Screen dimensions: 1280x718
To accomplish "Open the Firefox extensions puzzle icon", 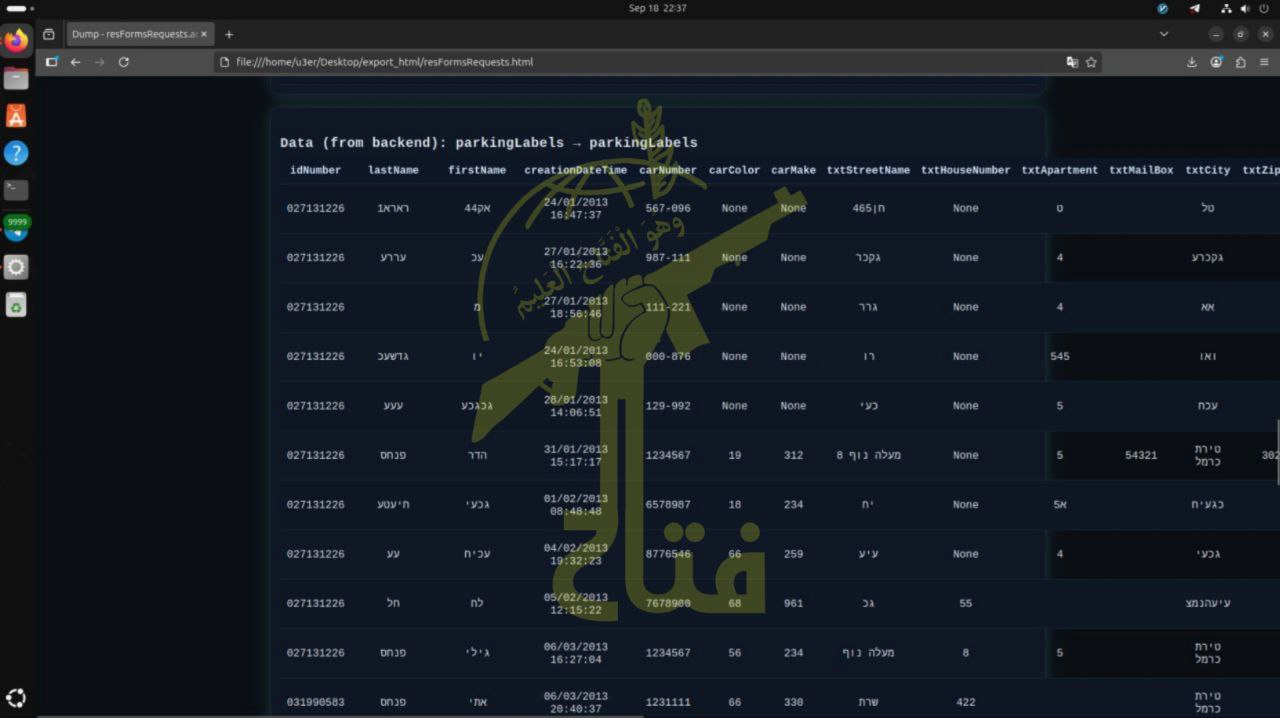I will (1241, 62).
